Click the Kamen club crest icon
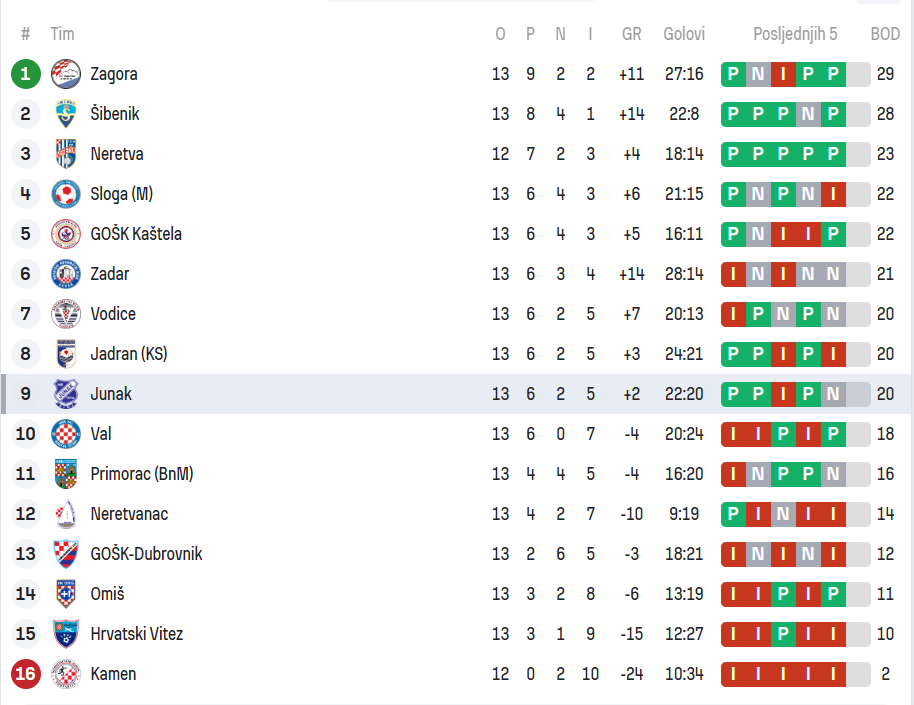Screen dimensions: 914x705 point(66,674)
